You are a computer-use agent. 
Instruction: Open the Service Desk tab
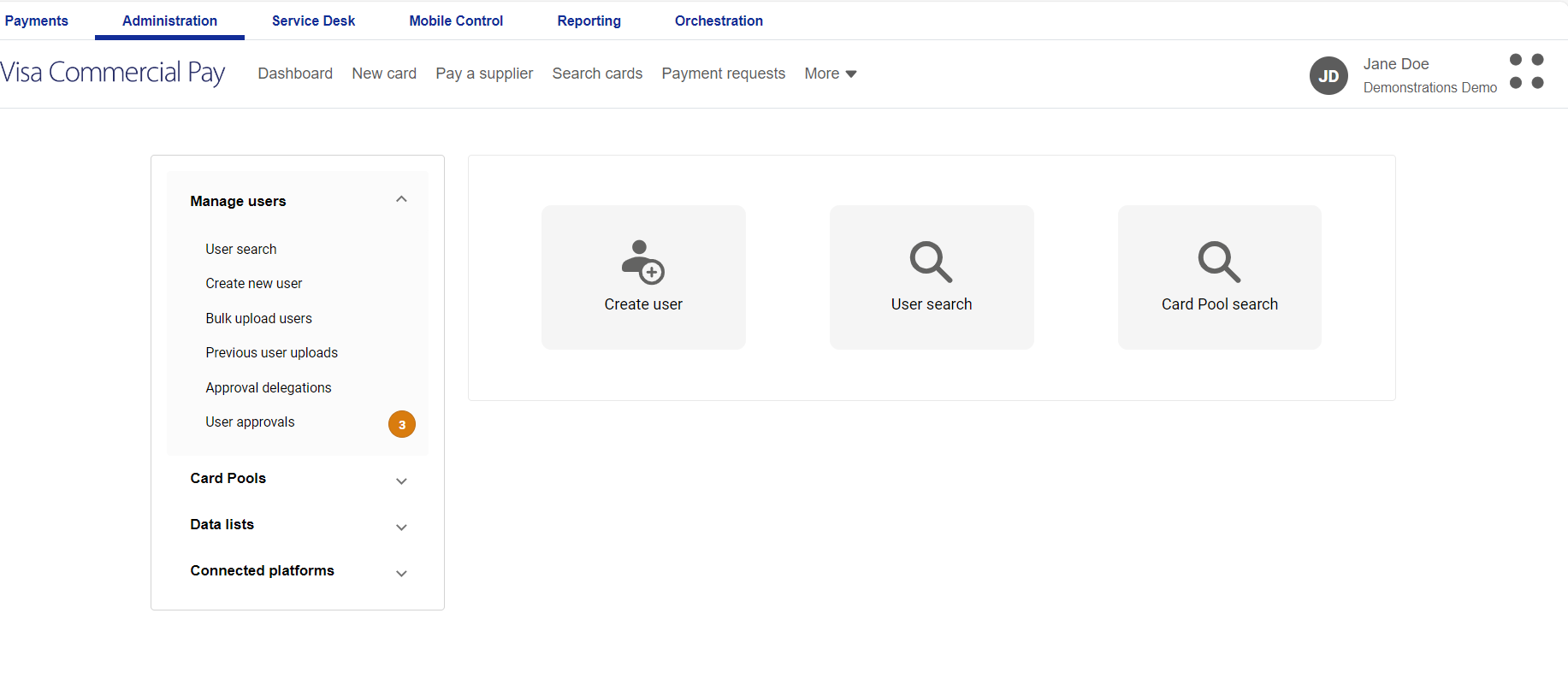click(x=313, y=21)
